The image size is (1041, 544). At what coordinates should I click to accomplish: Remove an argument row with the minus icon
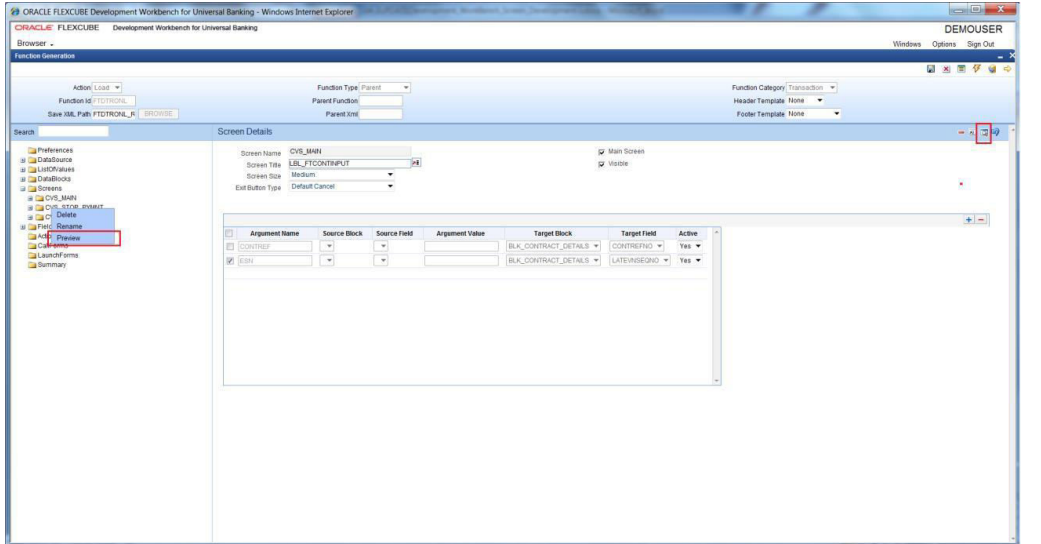(981, 219)
